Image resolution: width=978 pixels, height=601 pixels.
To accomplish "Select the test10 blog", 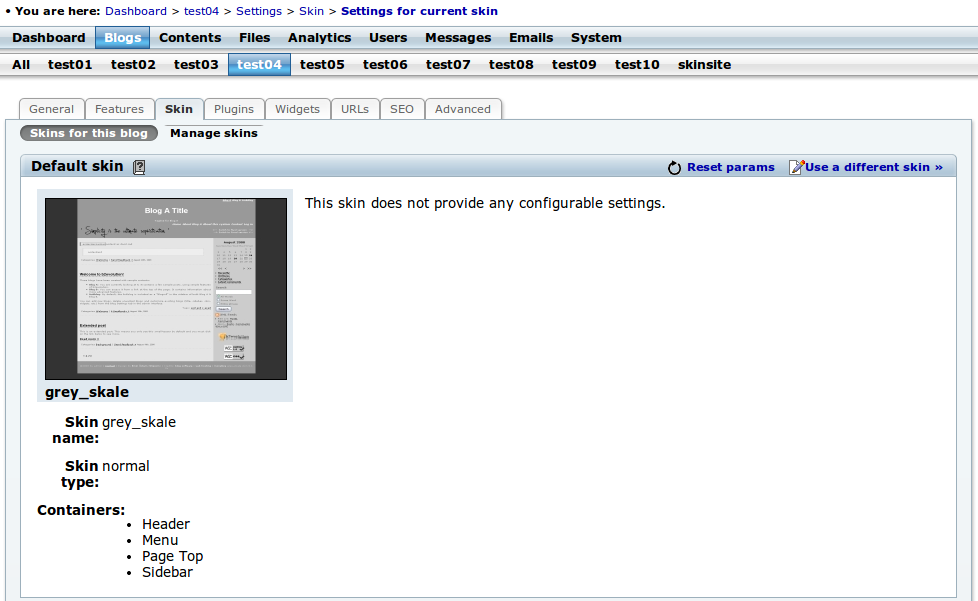I will point(637,64).
